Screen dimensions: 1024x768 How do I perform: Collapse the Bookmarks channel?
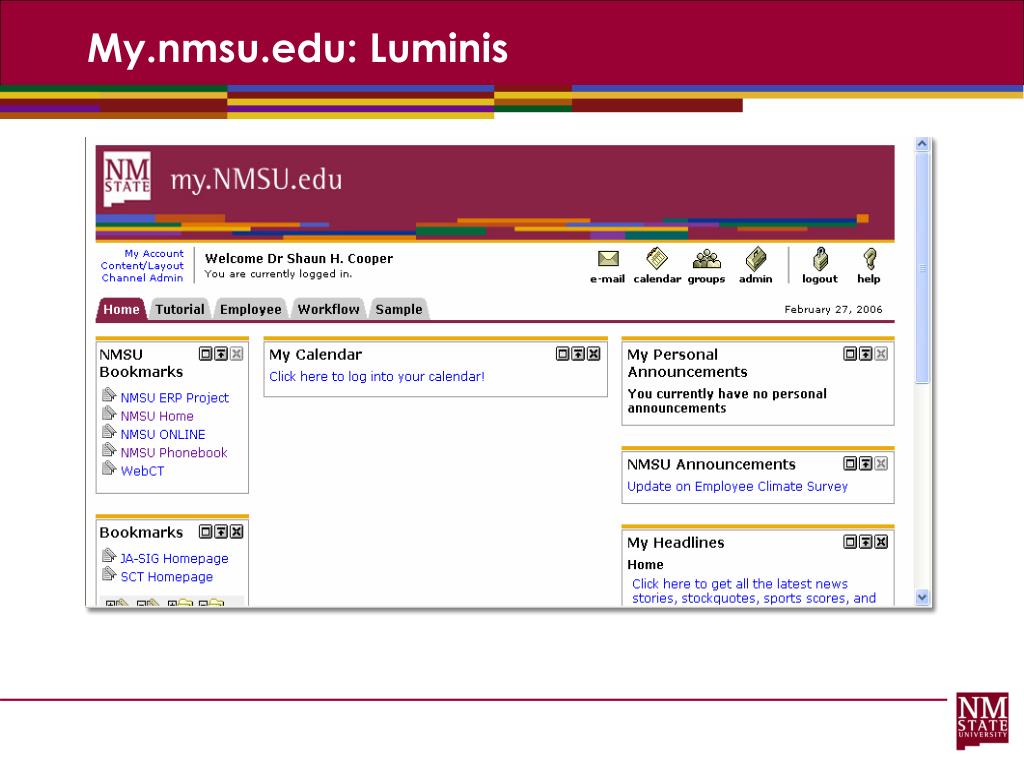coord(221,532)
